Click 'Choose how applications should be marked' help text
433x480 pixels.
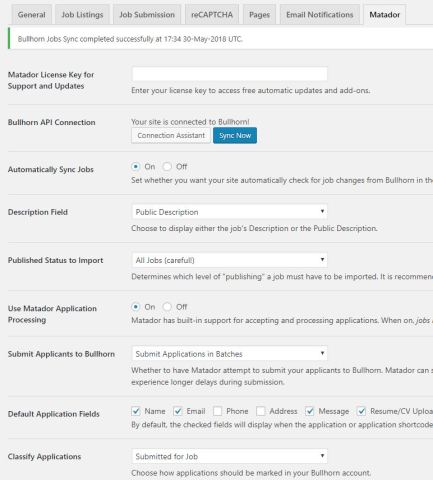tap(251, 473)
